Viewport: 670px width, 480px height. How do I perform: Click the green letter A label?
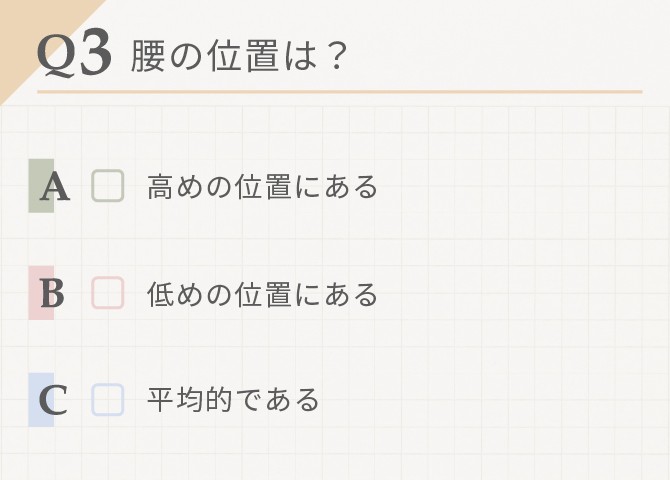point(55,187)
